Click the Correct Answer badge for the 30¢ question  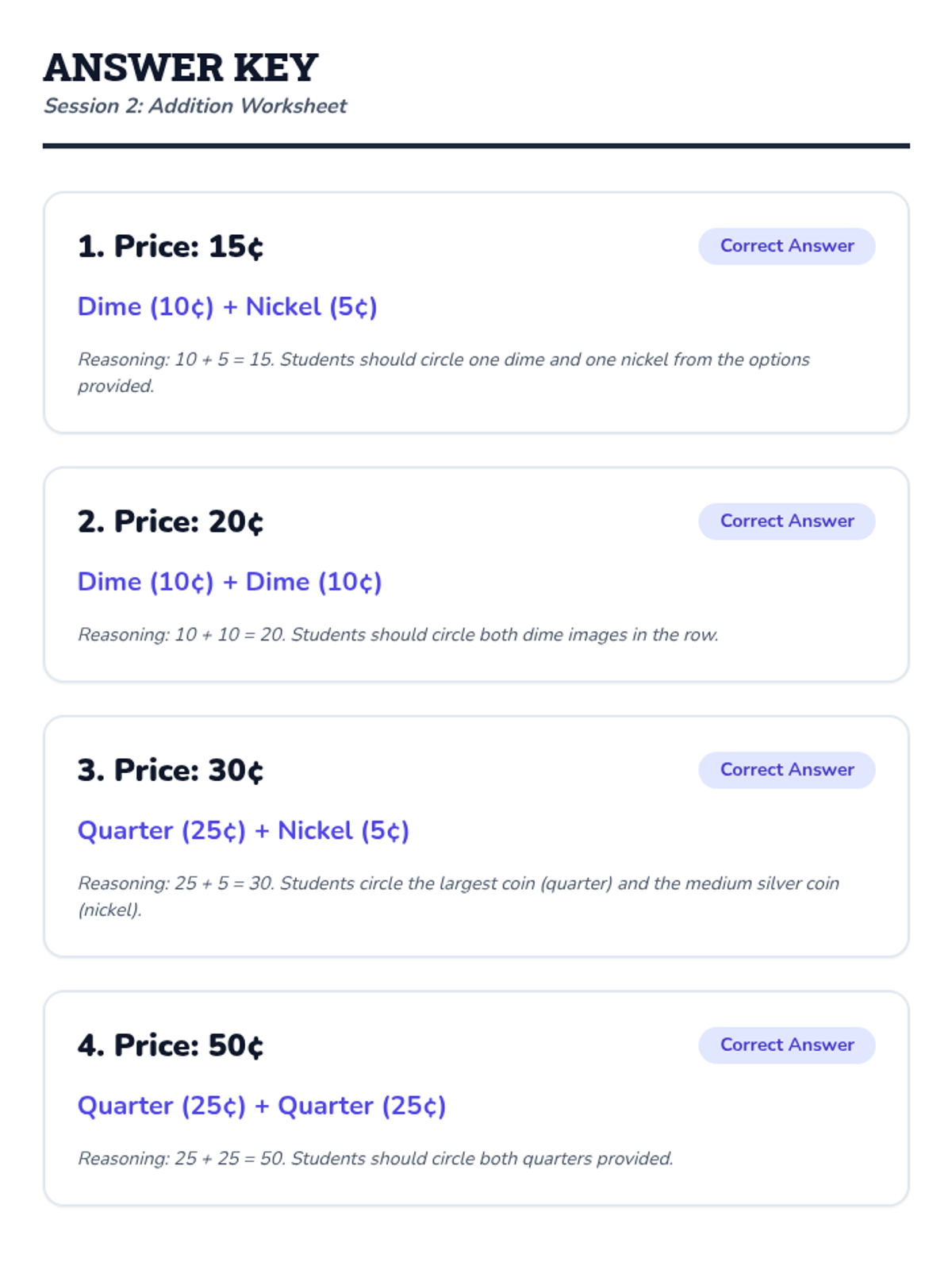(786, 770)
